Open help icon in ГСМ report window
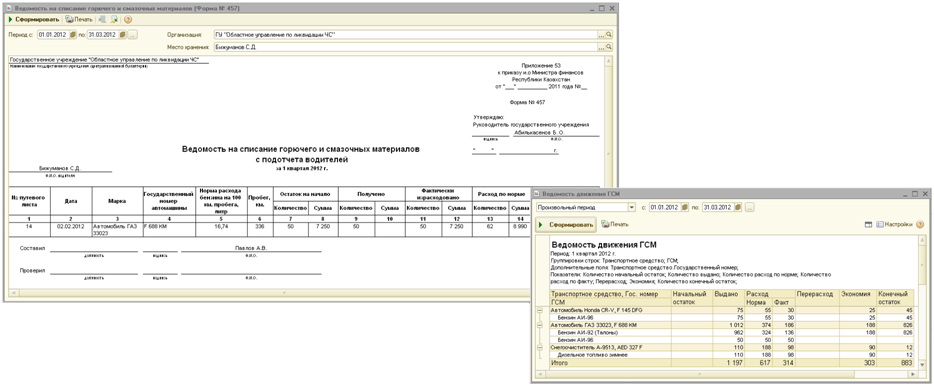The width and height of the screenshot is (934, 386). coord(920,225)
